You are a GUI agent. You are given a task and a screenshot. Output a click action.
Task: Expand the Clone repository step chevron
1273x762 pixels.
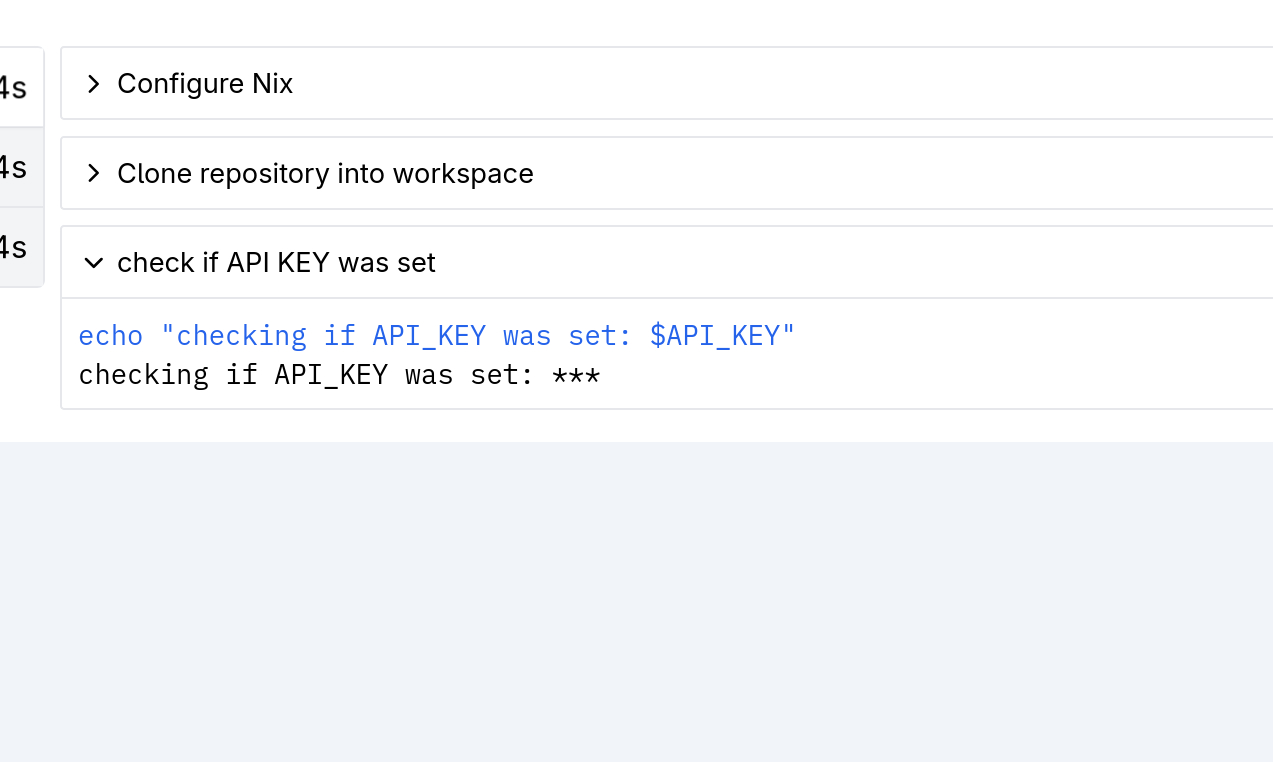93,174
